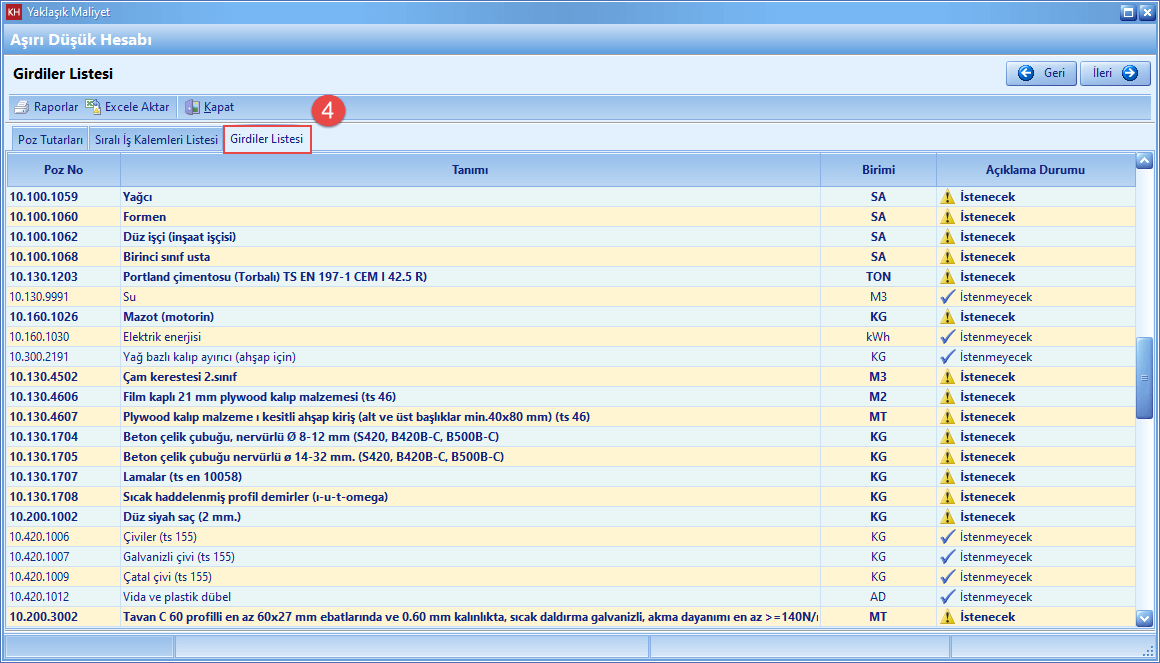Image resolution: width=1160 pixels, height=663 pixels.
Task: Click the Kapat door icon
Action: click(193, 107)
